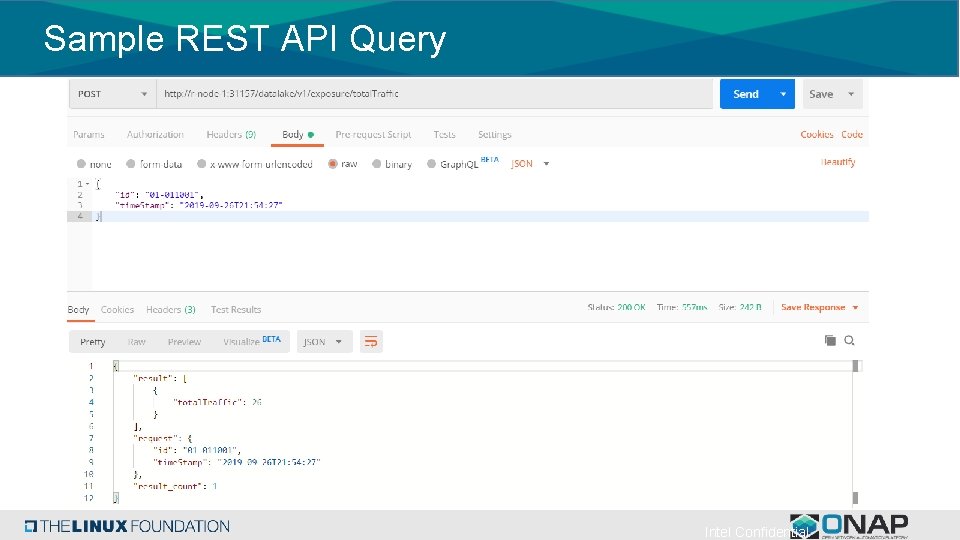Click the ONAP logo
Image resolution: width=960 pixels, height=540 pixels.
[x=849, y=526]
